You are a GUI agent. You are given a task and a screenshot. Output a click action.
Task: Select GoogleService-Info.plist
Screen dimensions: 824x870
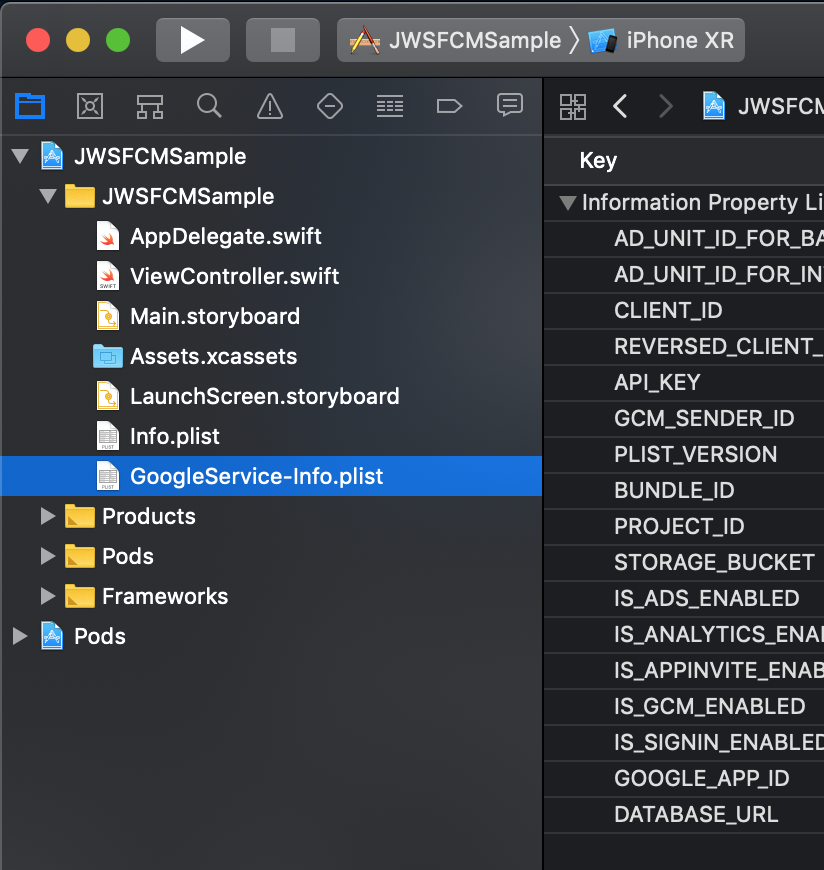pos(271,476)
